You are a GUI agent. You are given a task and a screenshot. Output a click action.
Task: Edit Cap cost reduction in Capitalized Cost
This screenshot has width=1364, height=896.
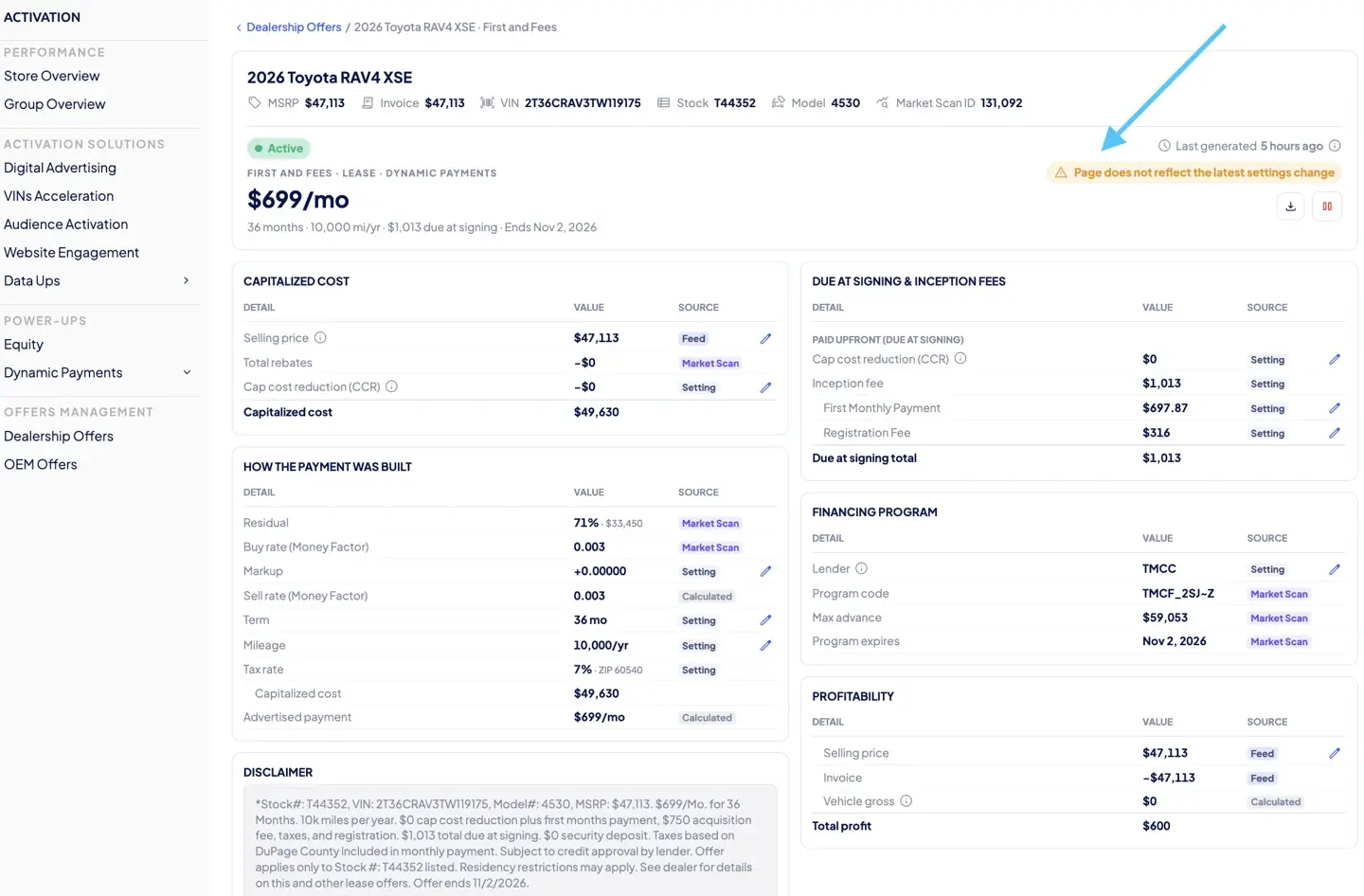pyautogui.click(x=765, y=387)
